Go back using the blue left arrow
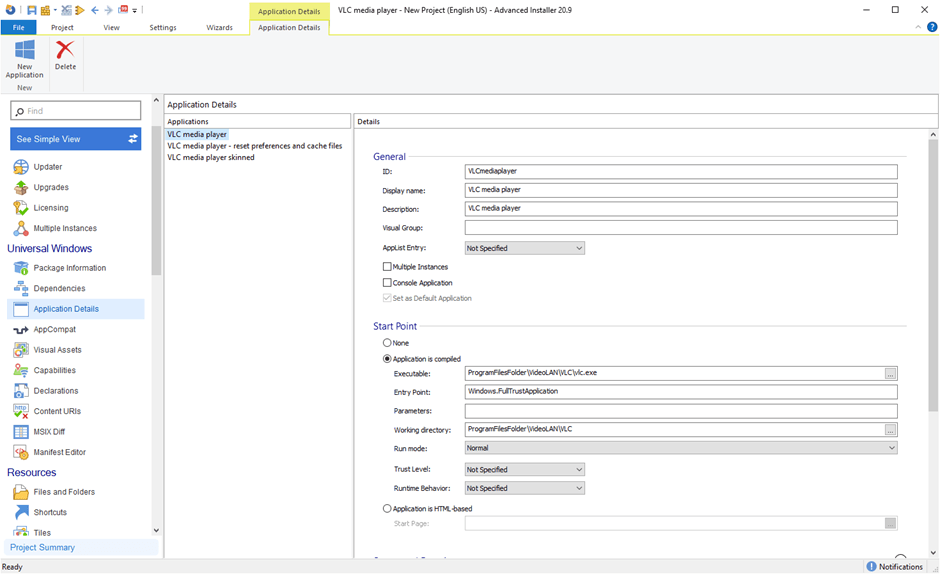 95,10
